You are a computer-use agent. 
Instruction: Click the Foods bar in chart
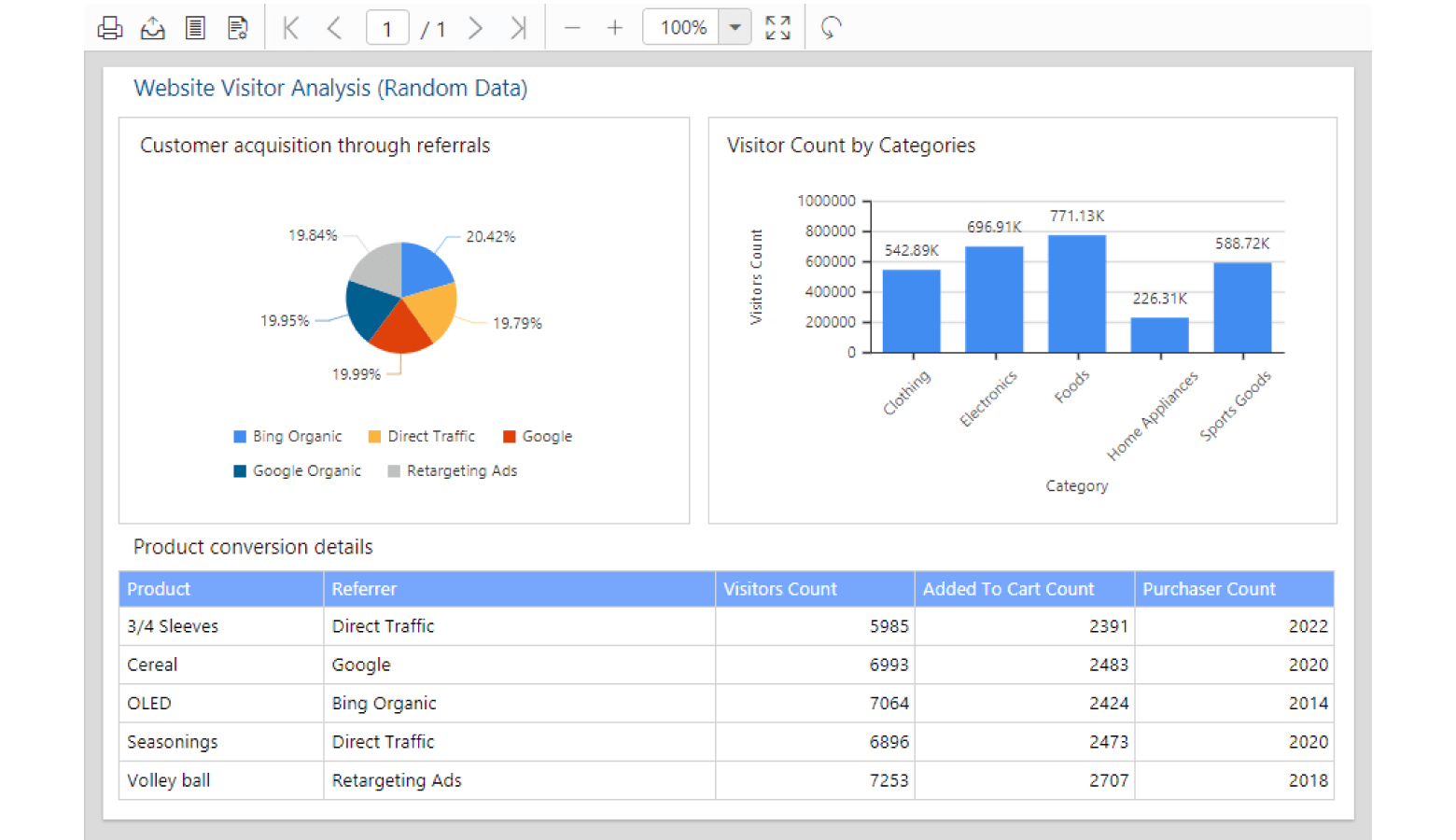click(1077, 294)
